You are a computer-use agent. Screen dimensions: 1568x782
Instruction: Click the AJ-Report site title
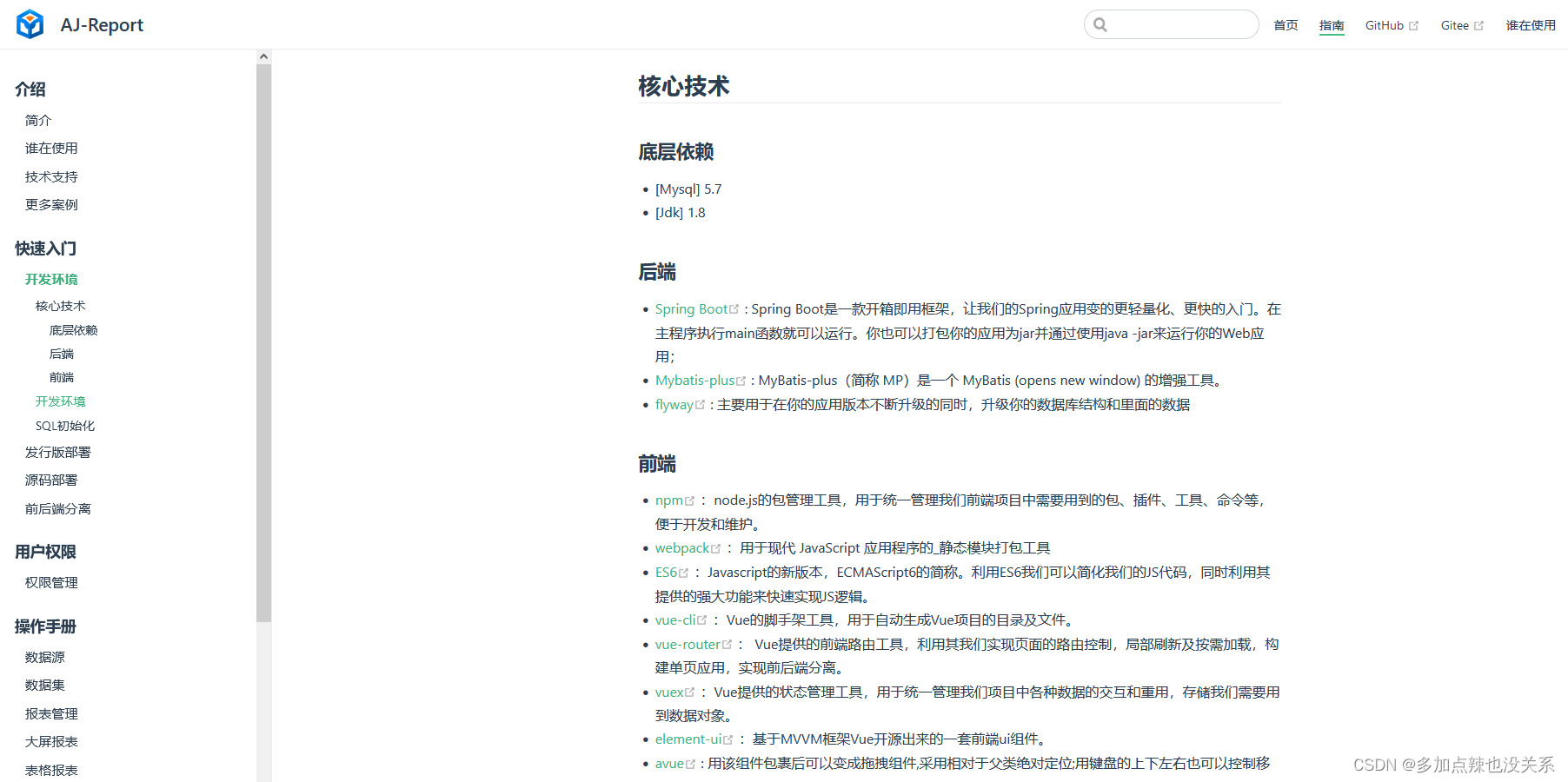point(102,25)
